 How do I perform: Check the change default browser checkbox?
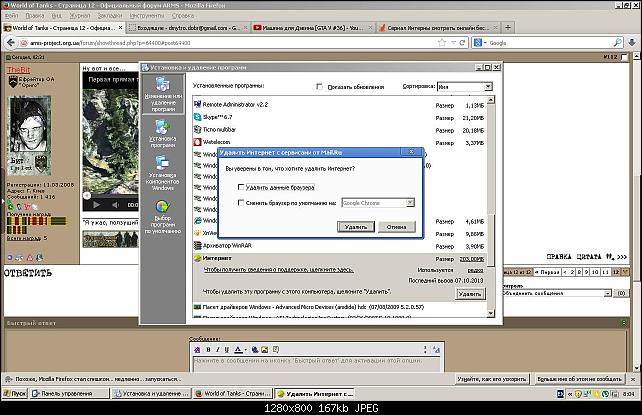point(241,203)
